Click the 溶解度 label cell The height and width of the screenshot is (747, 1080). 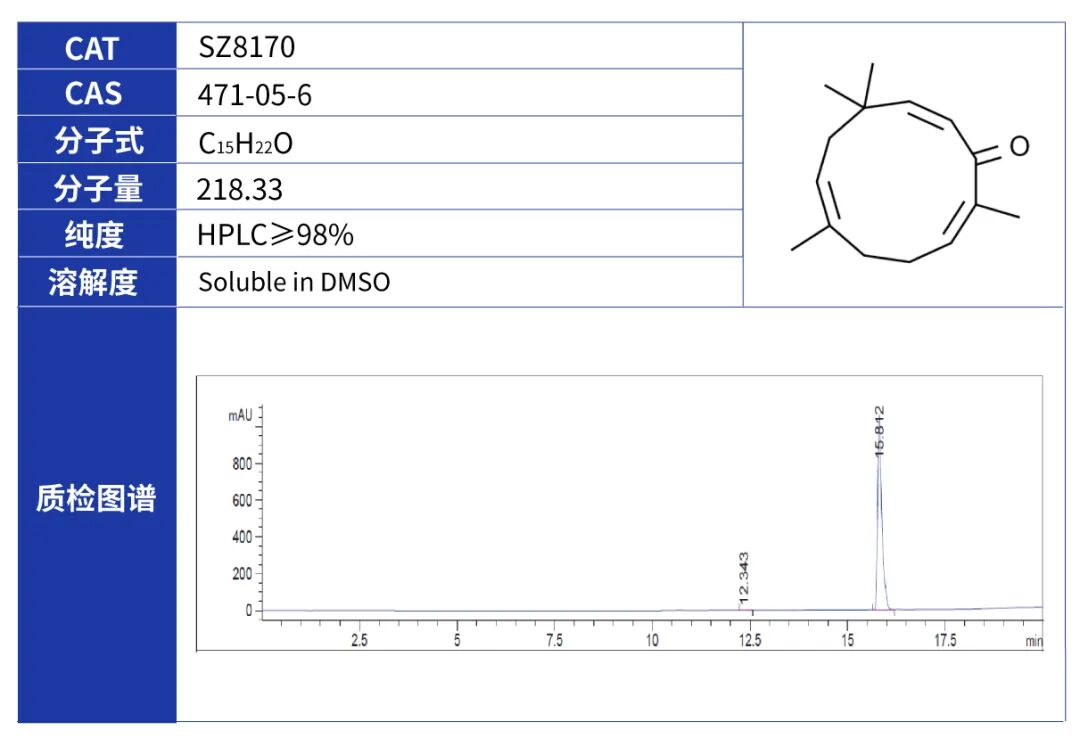[97, 282]
